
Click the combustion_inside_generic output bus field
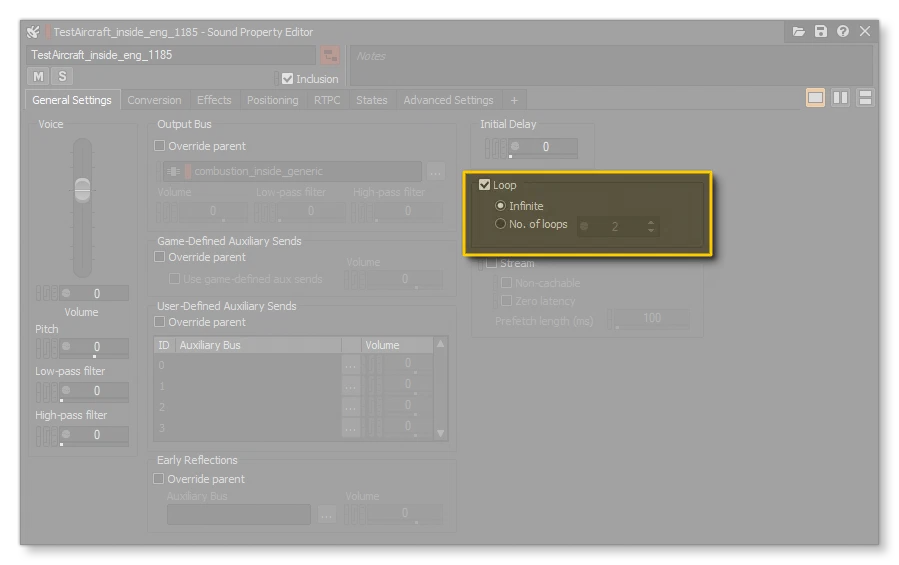(x=292, y=172)
